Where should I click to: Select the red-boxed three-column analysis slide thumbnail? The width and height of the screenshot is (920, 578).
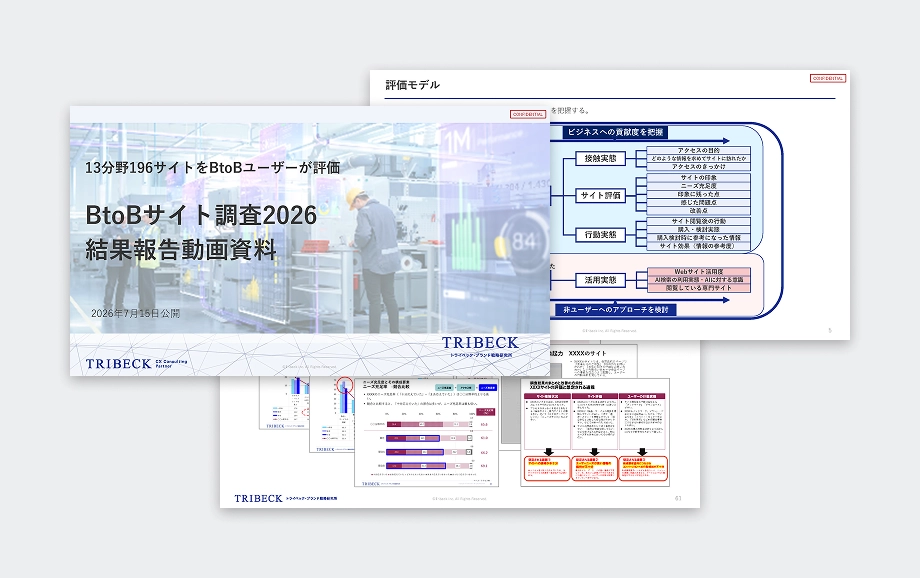pyautogui.click(x=595, y=432)
